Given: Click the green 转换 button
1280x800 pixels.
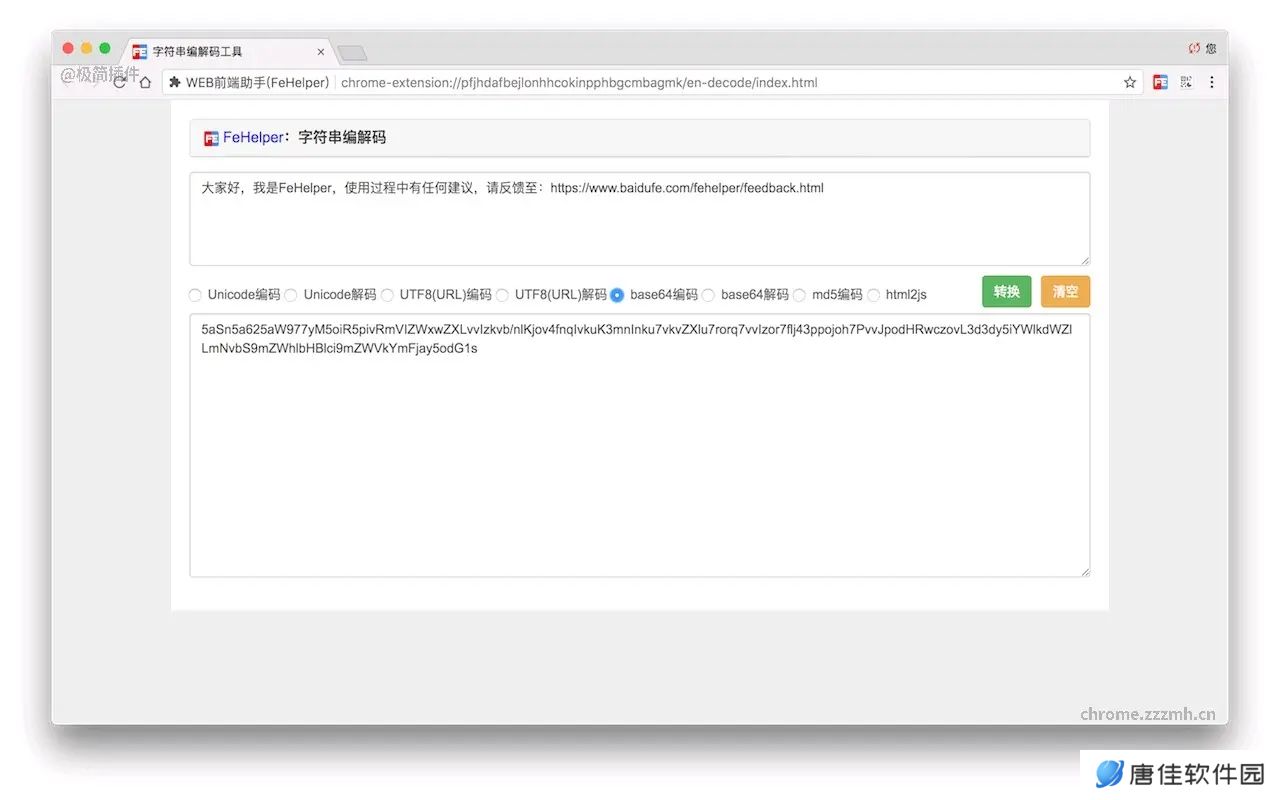Looking at the screenshot, I should tap(1006, 291).
